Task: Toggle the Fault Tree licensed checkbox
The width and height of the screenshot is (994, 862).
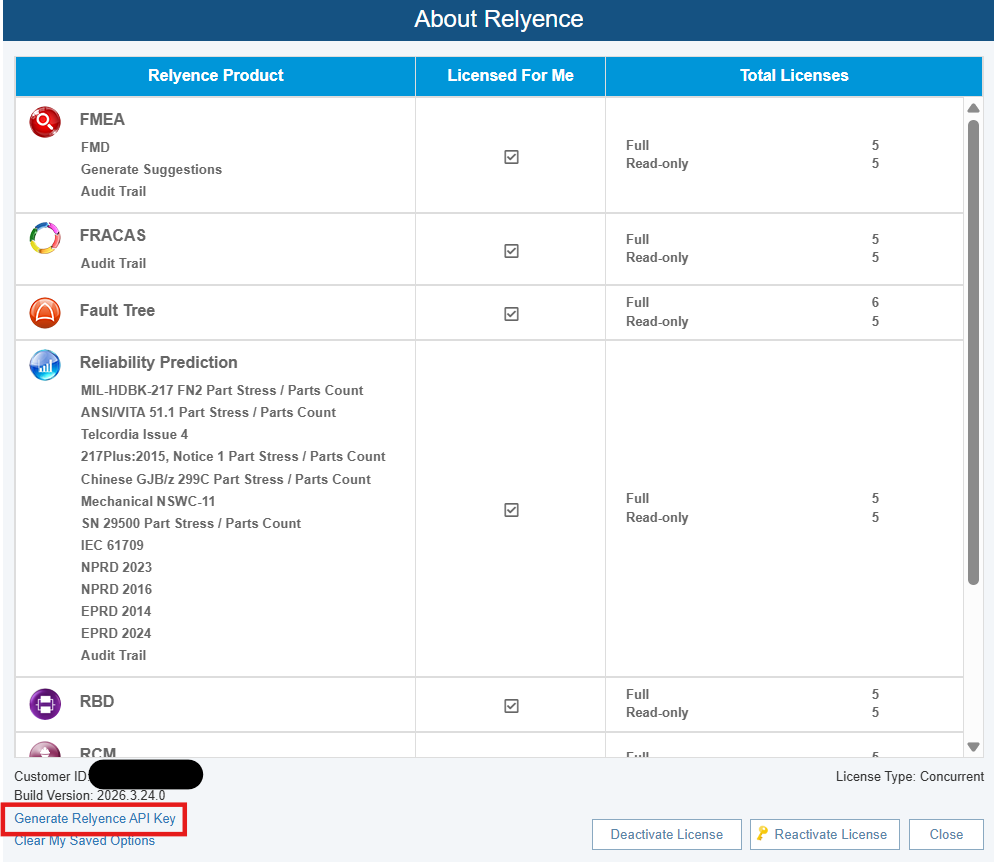Action: 511,314
